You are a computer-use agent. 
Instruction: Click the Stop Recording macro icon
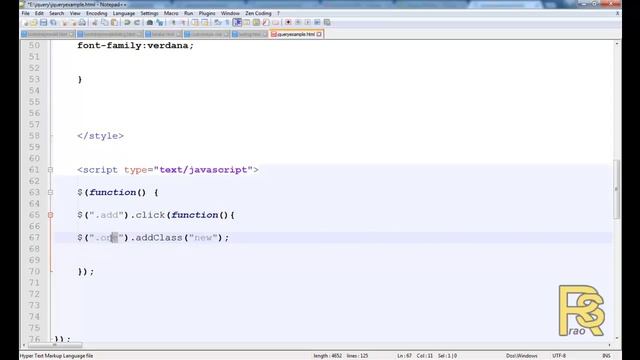(298, 22)
